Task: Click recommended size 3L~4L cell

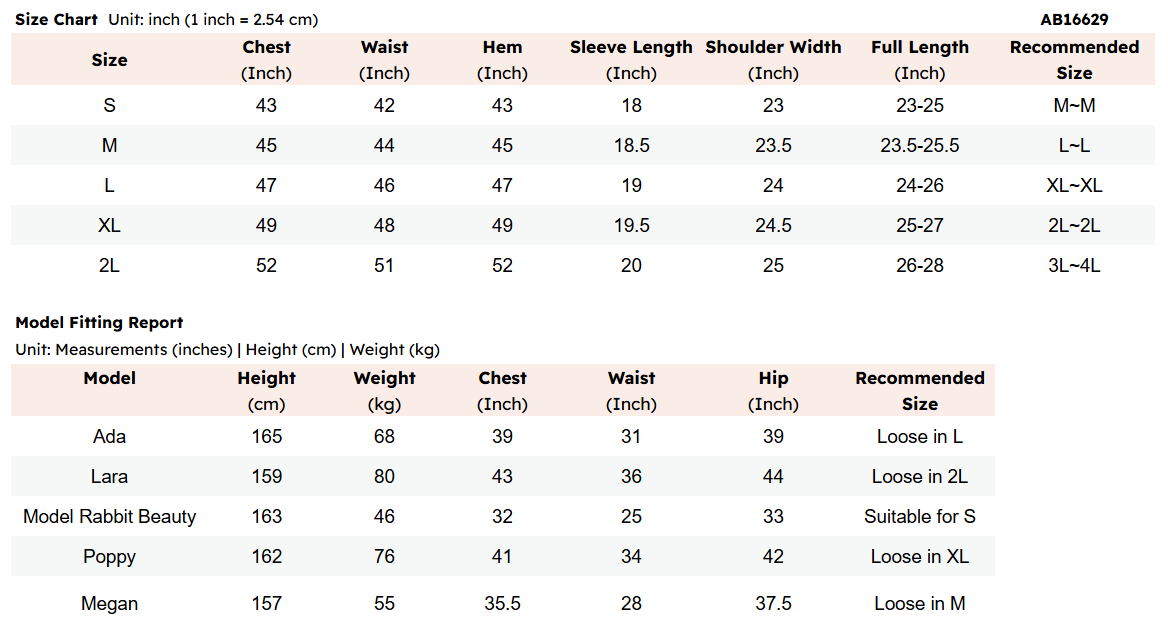Action: tap(1074, 266)
